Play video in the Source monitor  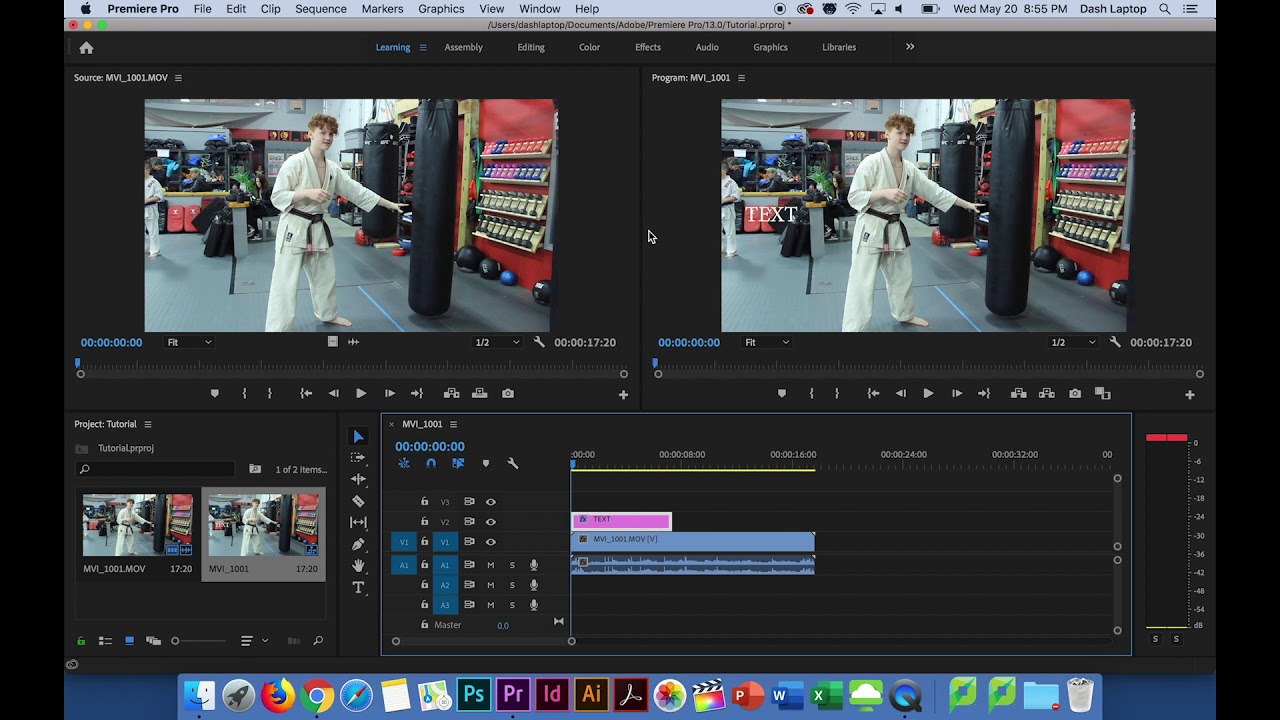tap(361, 394)
